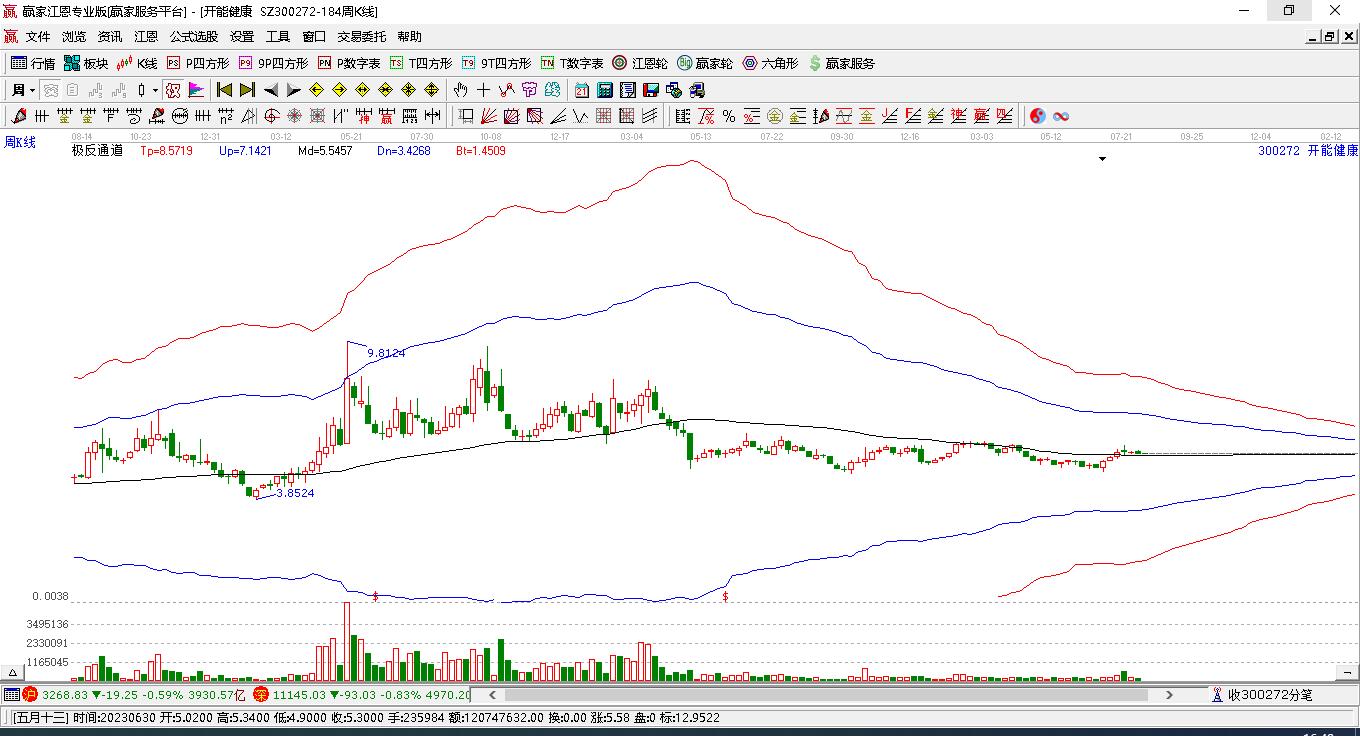Jump to the last bar

click(x=248, y=90)
